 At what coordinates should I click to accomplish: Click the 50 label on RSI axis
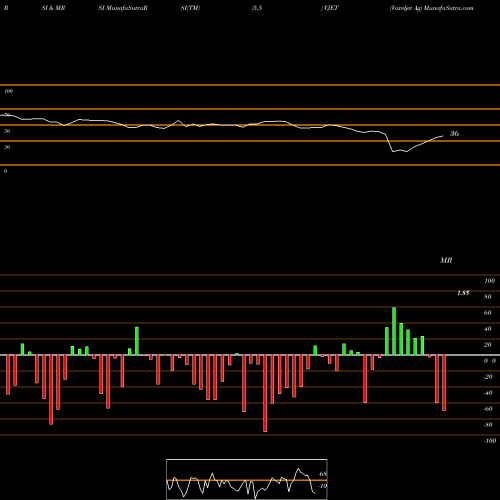7,131
